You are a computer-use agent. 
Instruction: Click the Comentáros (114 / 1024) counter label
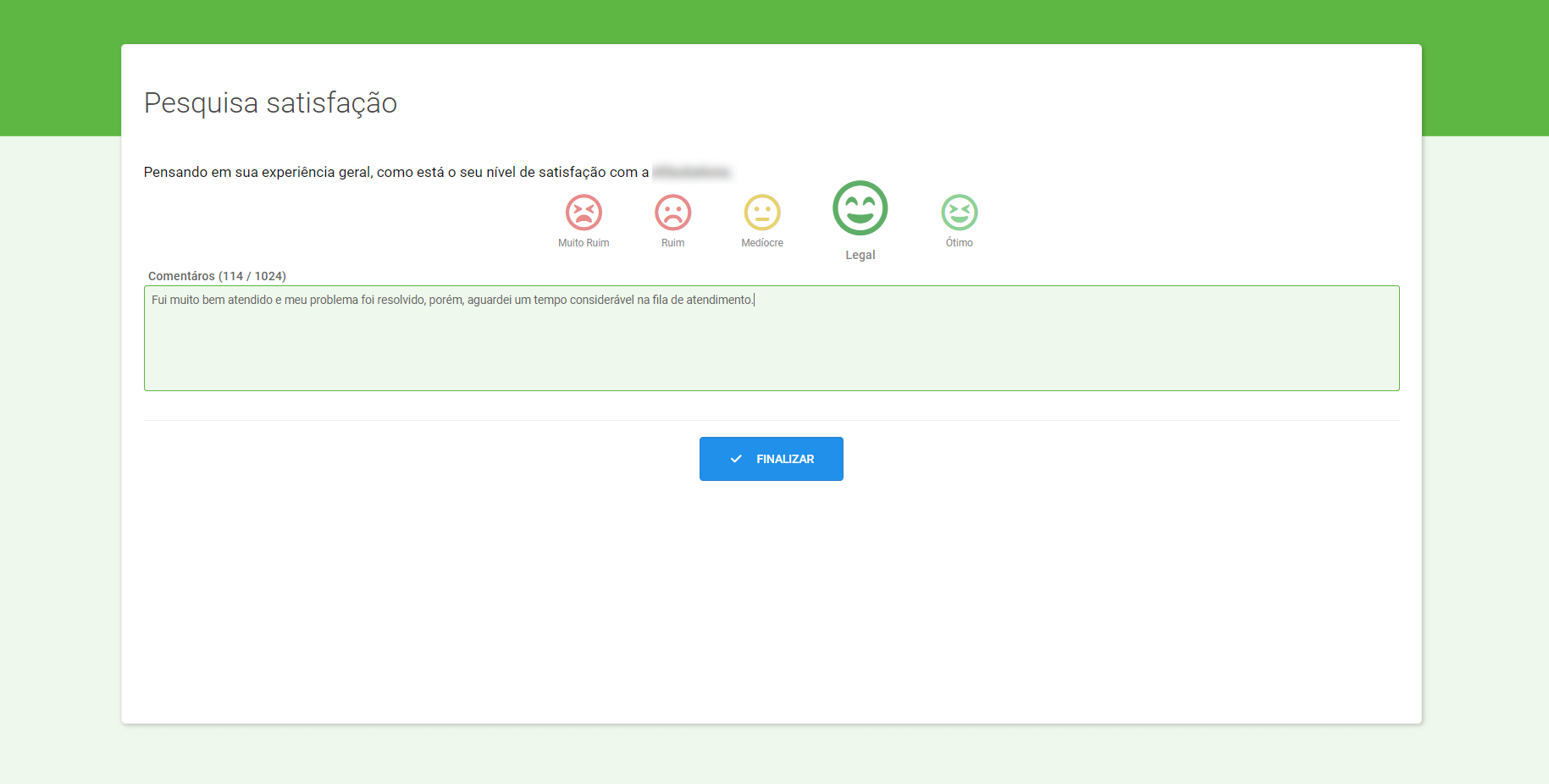(217, 276)
